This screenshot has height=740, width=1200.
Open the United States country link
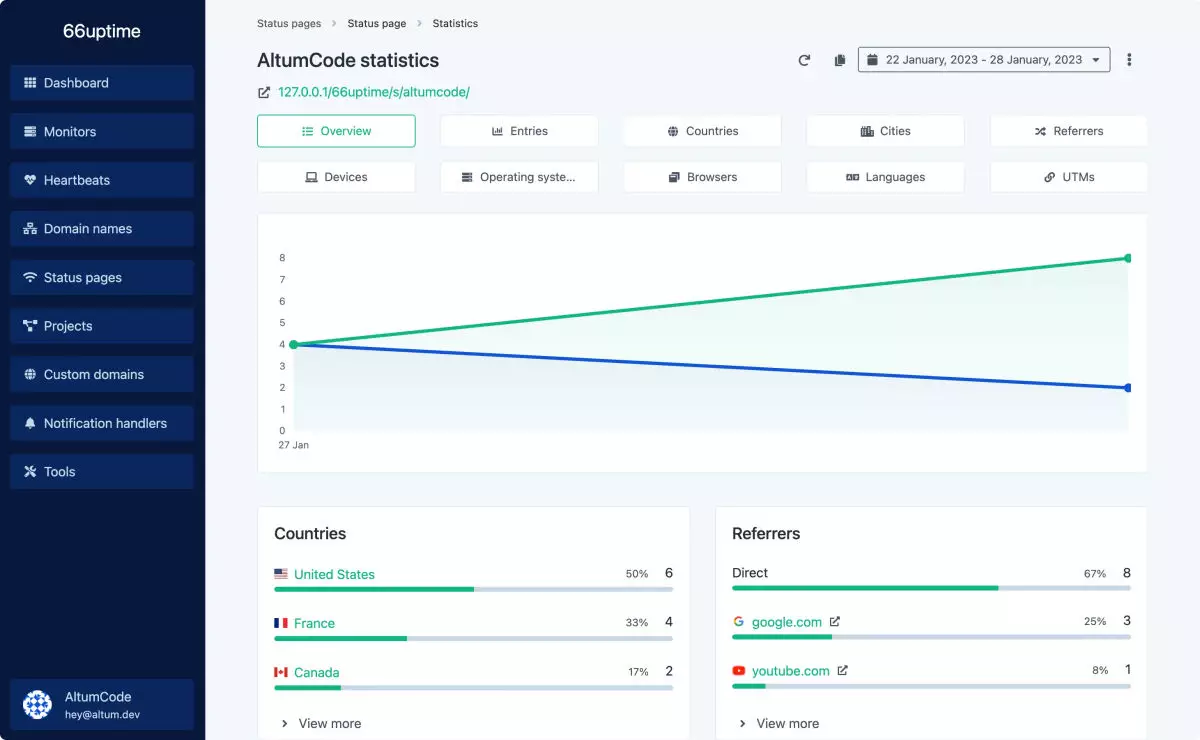pos(334,574)
